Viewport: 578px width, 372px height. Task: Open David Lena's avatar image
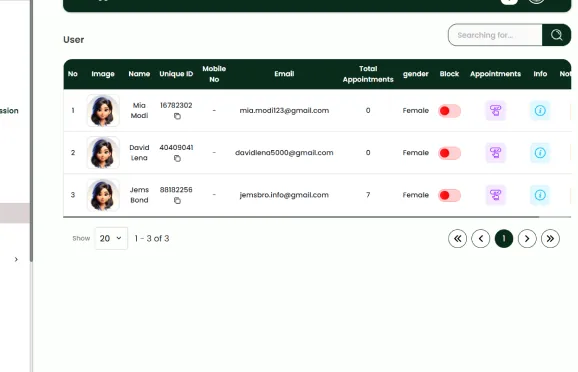click(103, 153)
